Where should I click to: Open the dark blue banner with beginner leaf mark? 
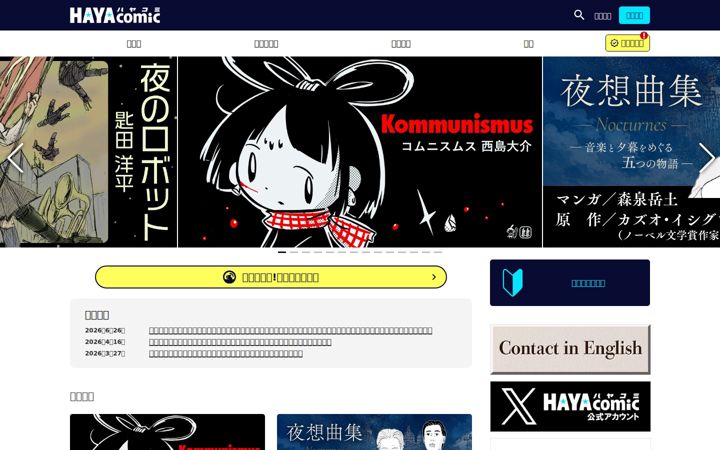(570, 283)
